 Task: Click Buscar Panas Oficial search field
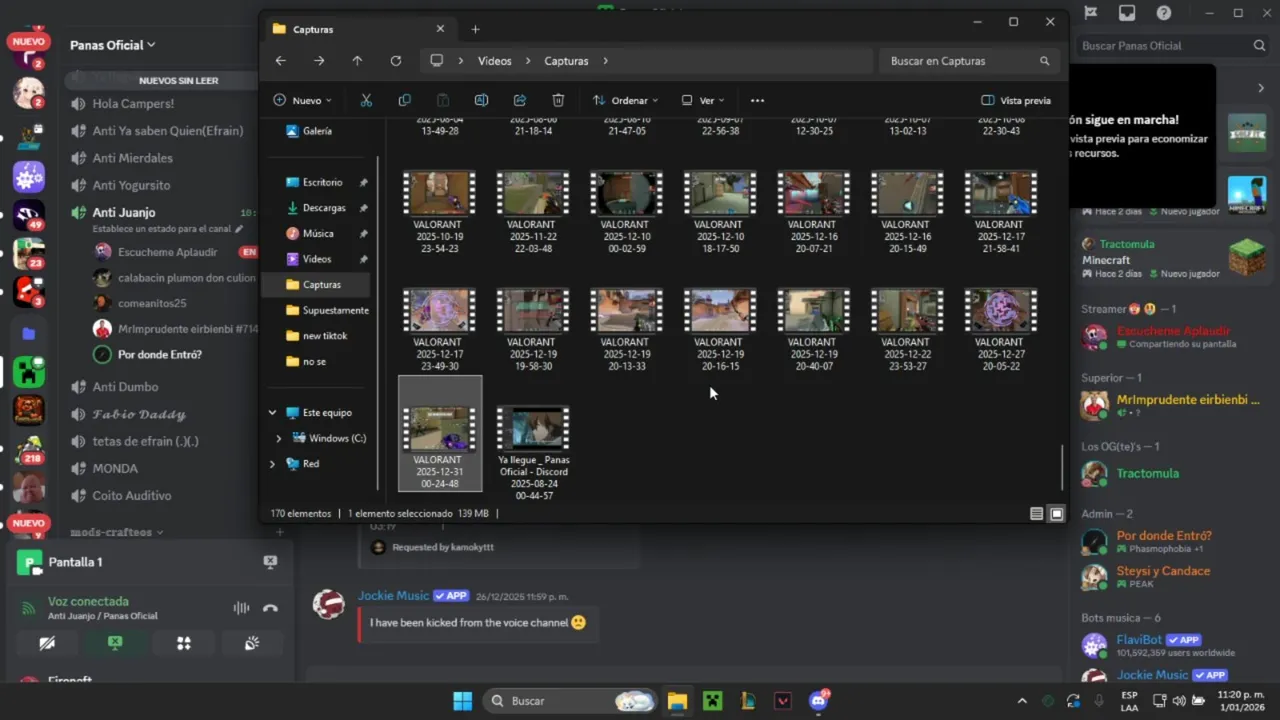pyautogui.click(x=1173, y=45)
